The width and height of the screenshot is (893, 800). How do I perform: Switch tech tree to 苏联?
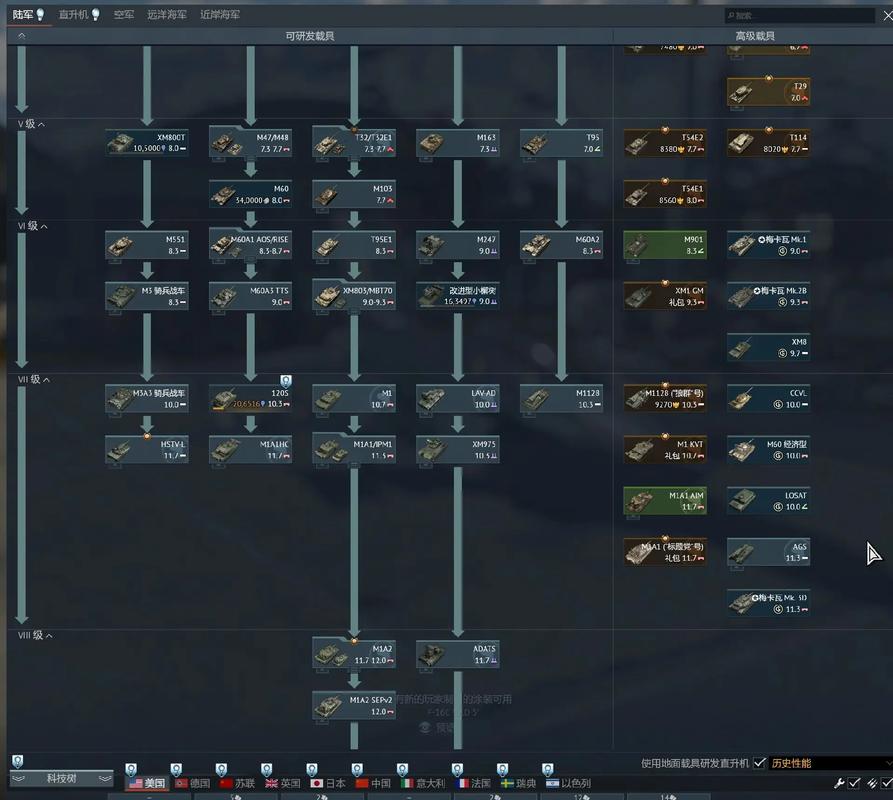pyautogui.click(x=237, y=783)
